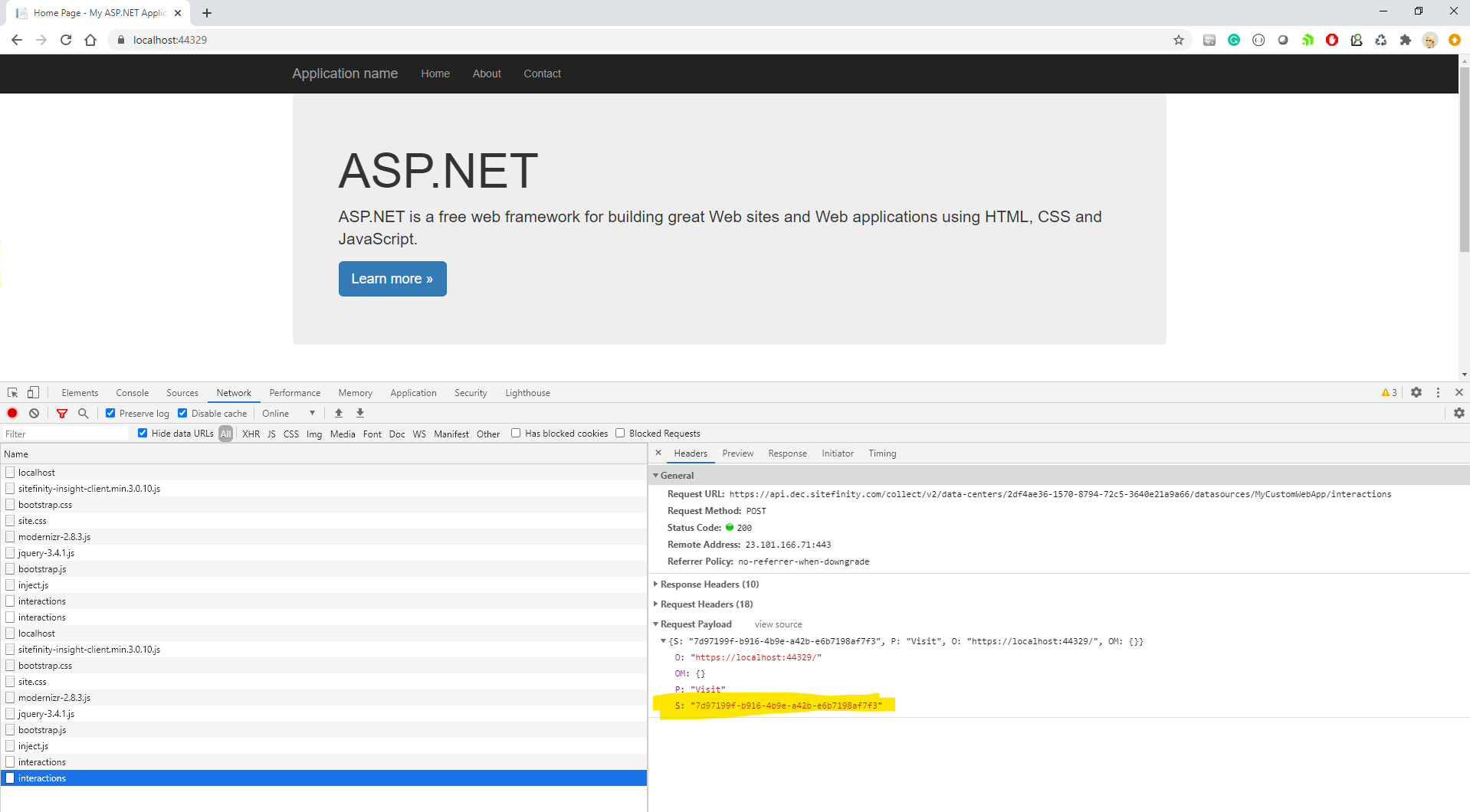
Task: Open the About page link
Action: point(487,74)
